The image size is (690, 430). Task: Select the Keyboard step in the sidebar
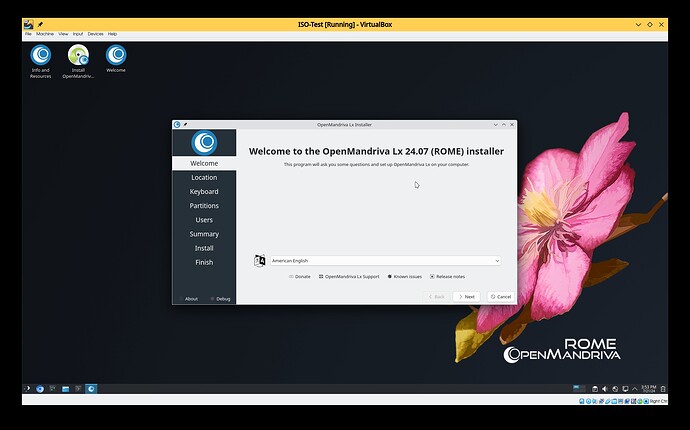(x=204, y=191)
